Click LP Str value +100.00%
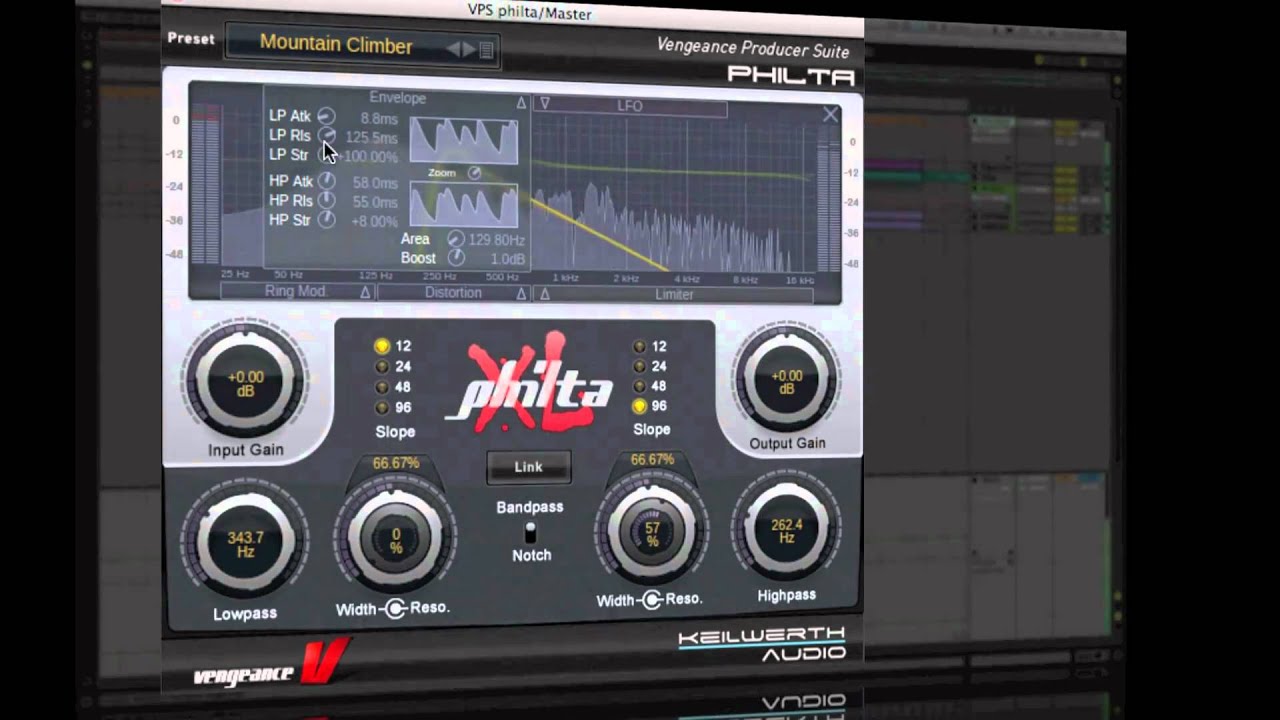Screen dimensions: 1280x720 click(368, 157)
